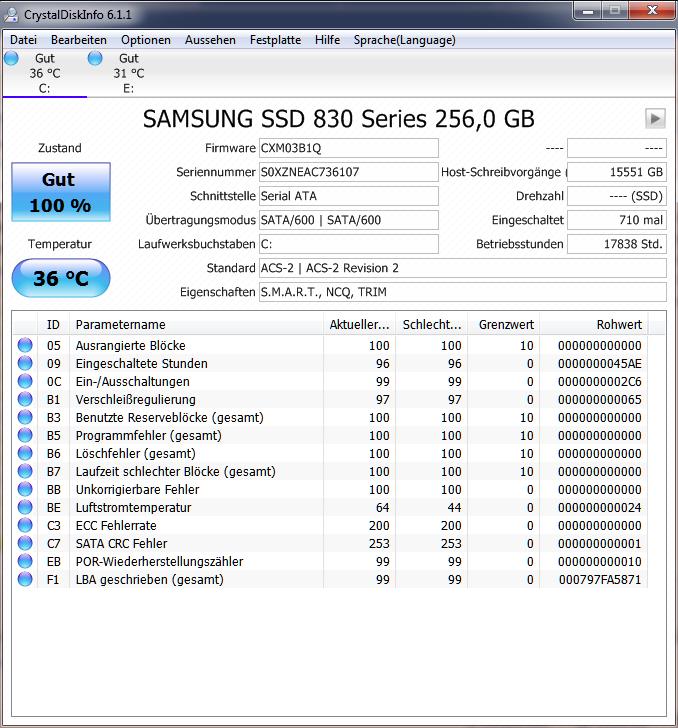Viewport: 678px width, 728px height.
Task: Click raw value 0000000045AE
Action: coord(600,364)
